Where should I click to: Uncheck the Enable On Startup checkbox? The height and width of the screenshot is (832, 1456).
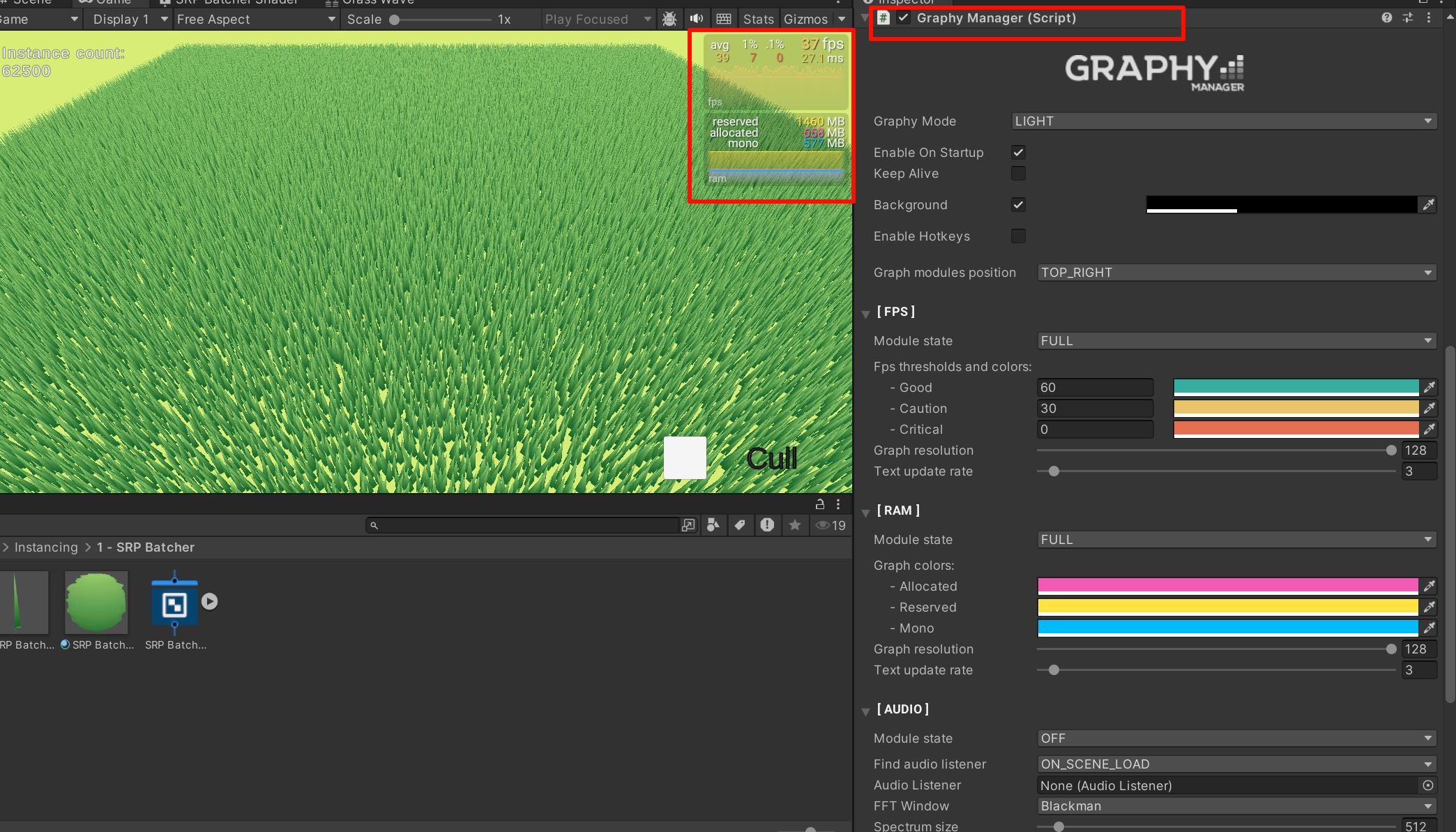(1018, 152)
